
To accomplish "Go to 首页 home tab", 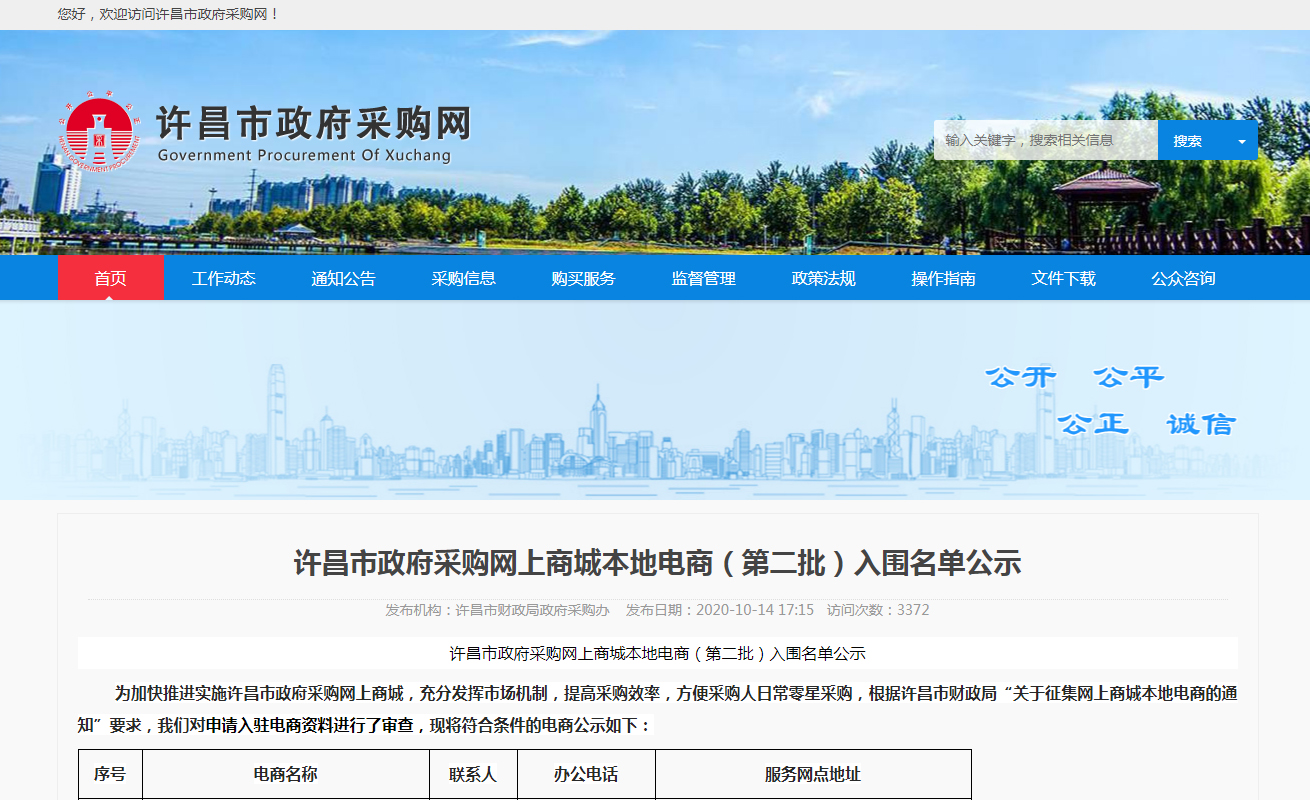I will tap(110, 278).
